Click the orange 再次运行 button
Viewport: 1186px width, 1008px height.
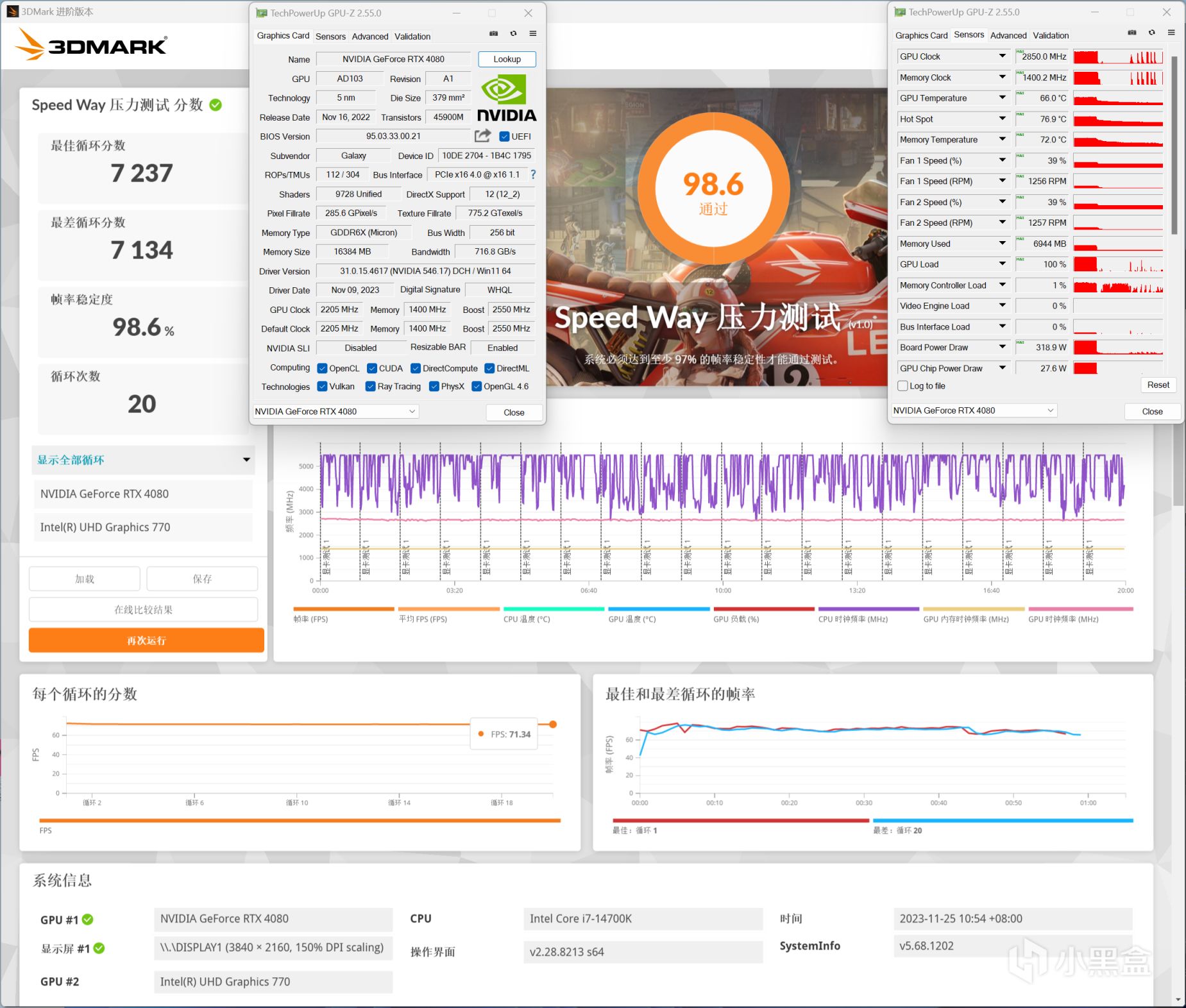pyautogui.click(x=146, y=641)
